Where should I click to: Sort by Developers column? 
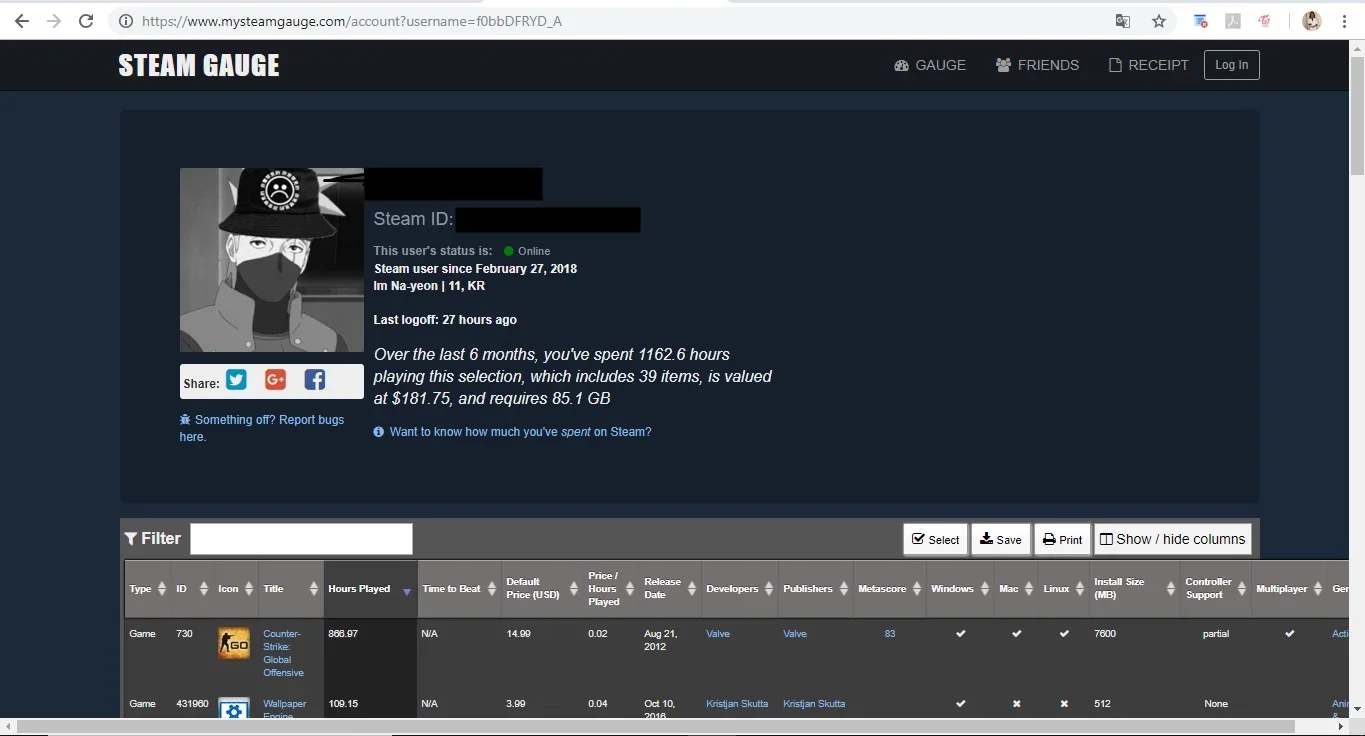(x=740, y=589)
